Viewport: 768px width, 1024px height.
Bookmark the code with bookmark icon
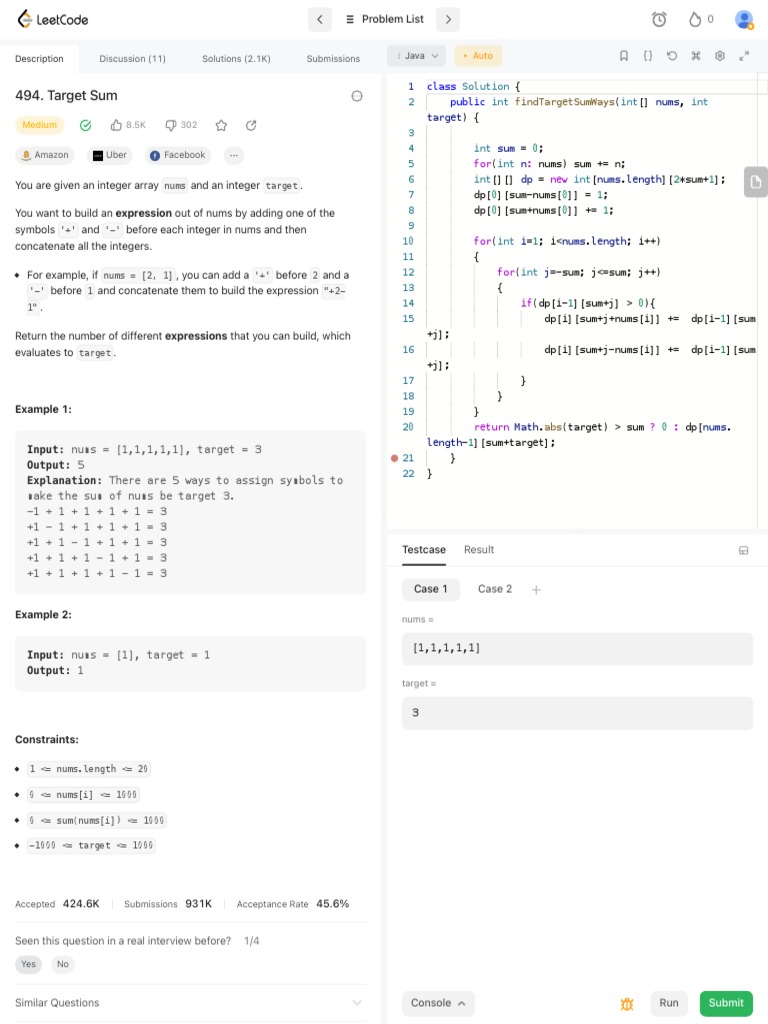tap(624, 56)
